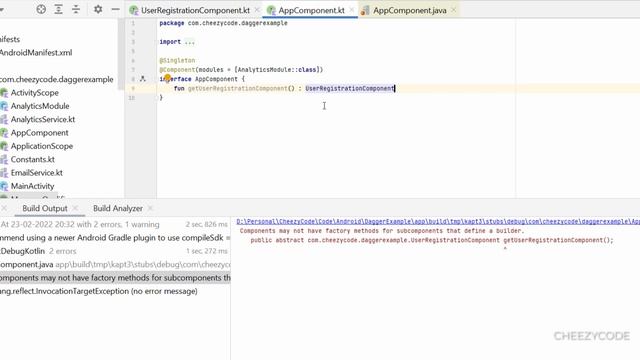Select the AppComponent.kt editor tab
Image resolution: width=640 pixels, height=360 pixels.
[311, 10]
